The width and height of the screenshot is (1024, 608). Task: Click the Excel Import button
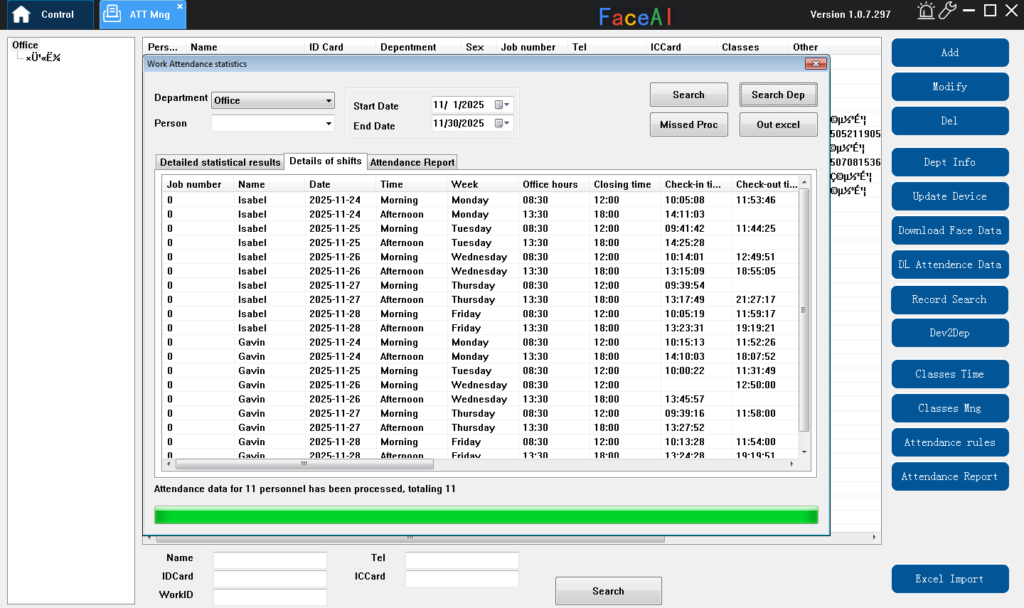[x=950, y=579]
